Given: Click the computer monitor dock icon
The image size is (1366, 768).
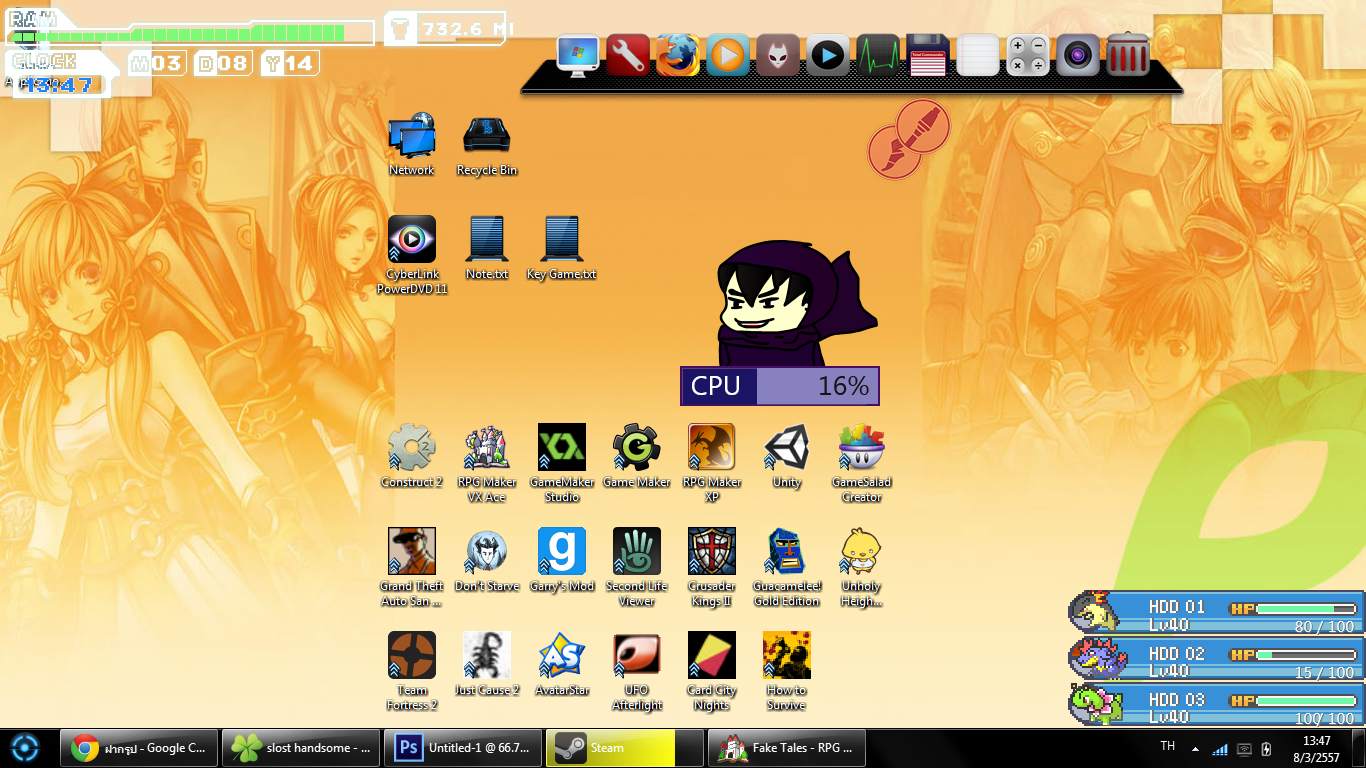Looking at the screenshot, I should 578,55.
